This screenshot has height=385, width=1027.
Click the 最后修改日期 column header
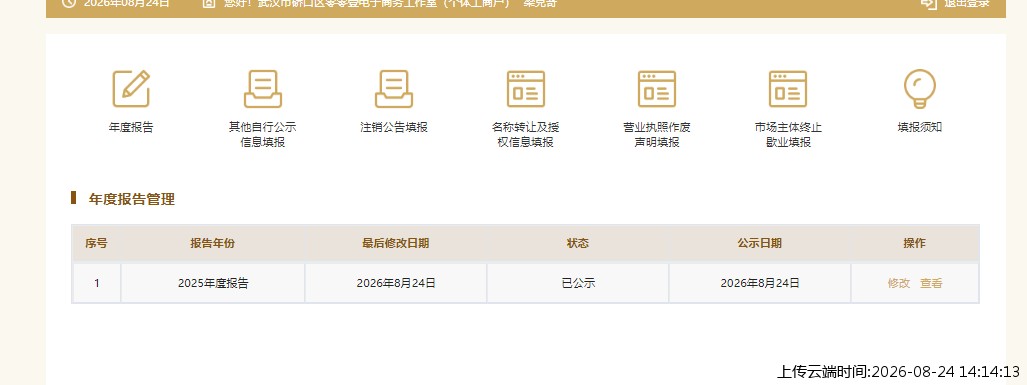click(x=396, y=243)
